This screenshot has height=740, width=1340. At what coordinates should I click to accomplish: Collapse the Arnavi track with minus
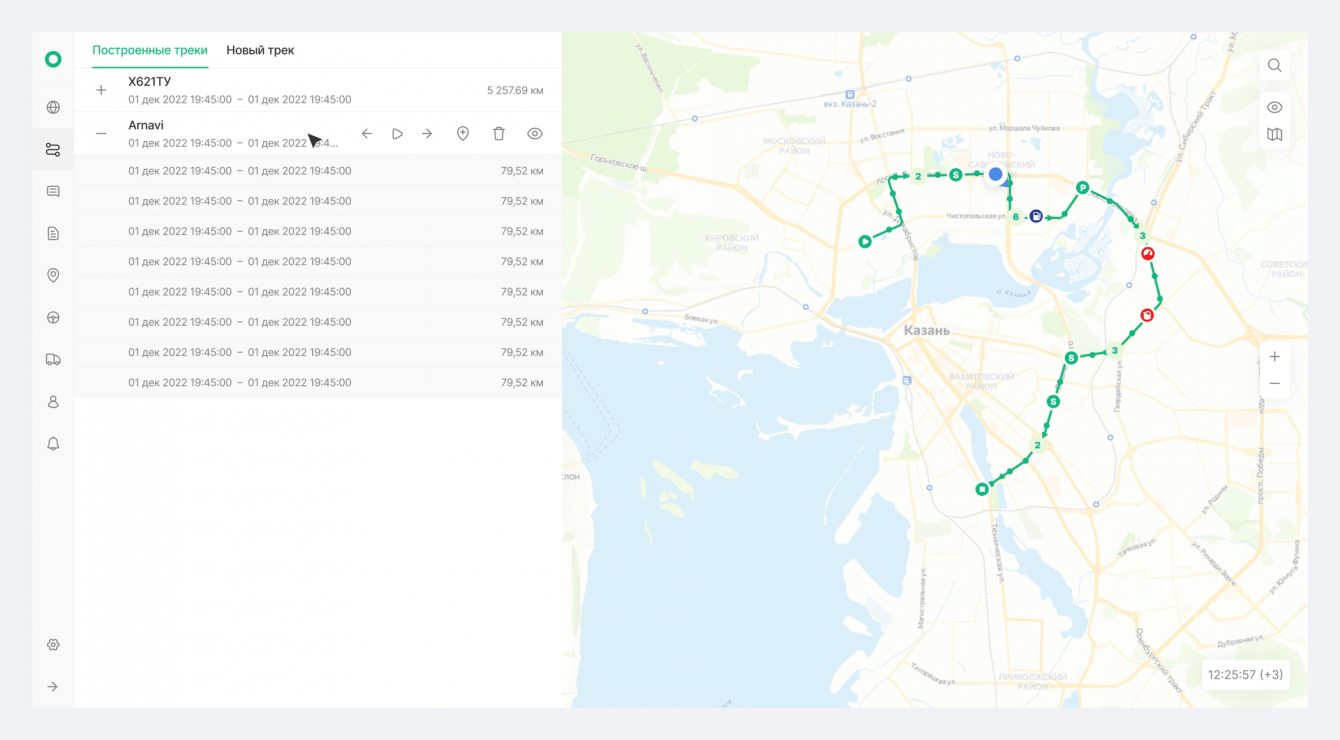click(101, 133)
